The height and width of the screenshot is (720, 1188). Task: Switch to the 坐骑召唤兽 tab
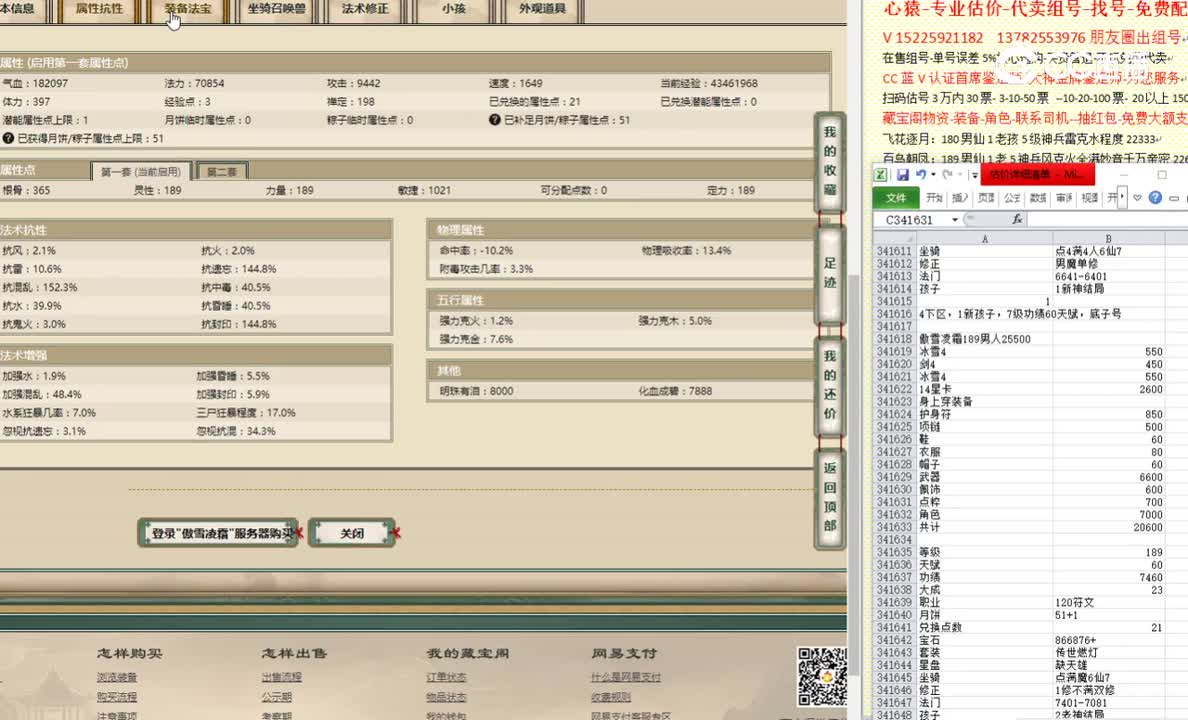[x=276, y=10]
